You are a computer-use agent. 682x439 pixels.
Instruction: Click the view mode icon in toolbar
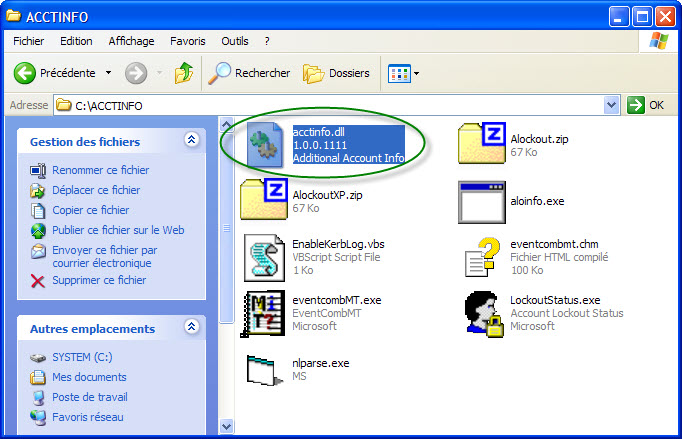[399, 74]
